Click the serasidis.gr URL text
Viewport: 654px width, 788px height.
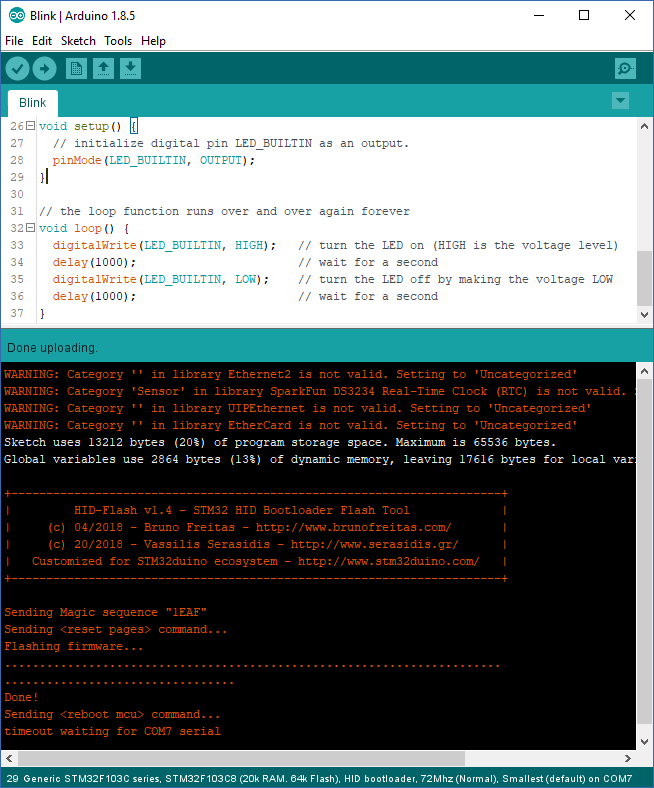click(x=375, y=545)
